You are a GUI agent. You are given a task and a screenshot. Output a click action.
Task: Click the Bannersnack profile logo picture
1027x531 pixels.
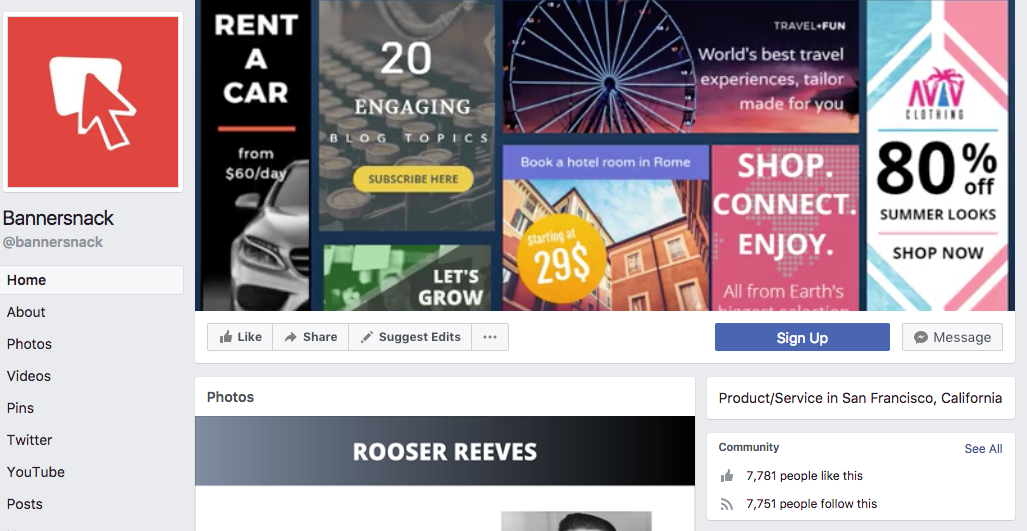[93, 102]
